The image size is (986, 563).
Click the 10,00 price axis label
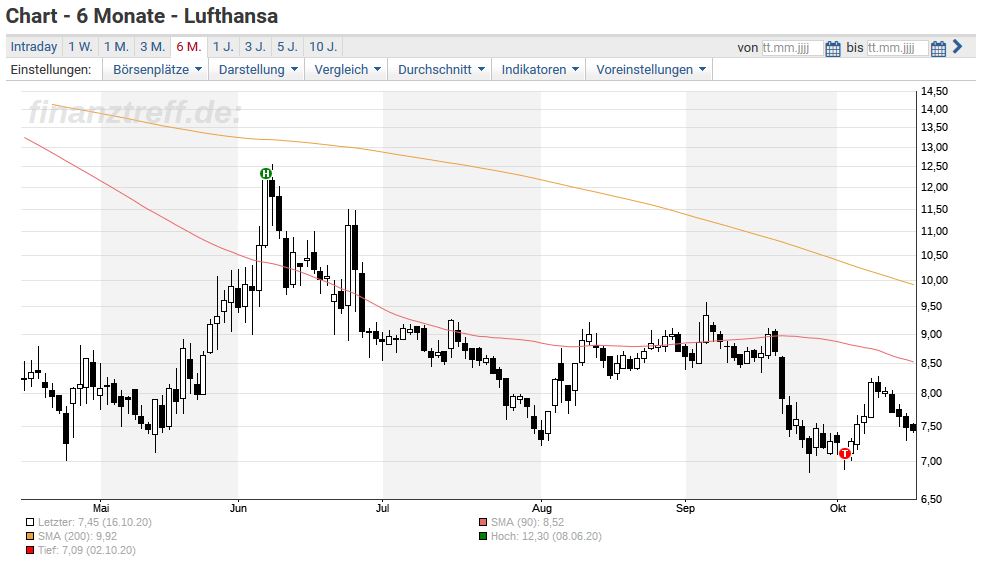[x=934, y=281]
